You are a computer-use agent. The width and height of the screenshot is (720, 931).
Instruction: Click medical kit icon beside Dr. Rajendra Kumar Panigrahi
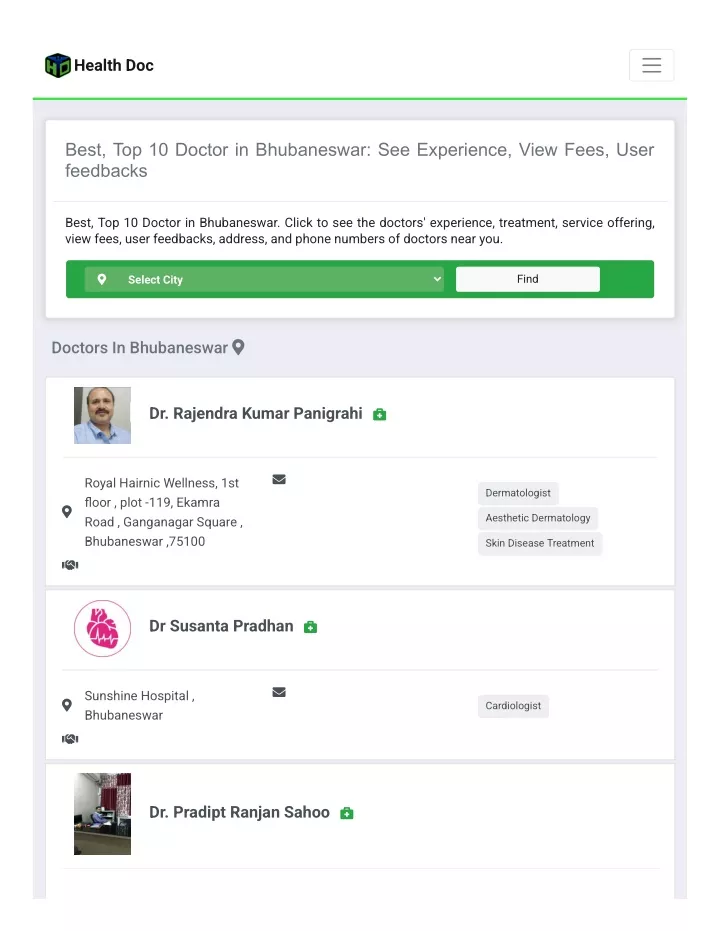(x=379, y=414)
